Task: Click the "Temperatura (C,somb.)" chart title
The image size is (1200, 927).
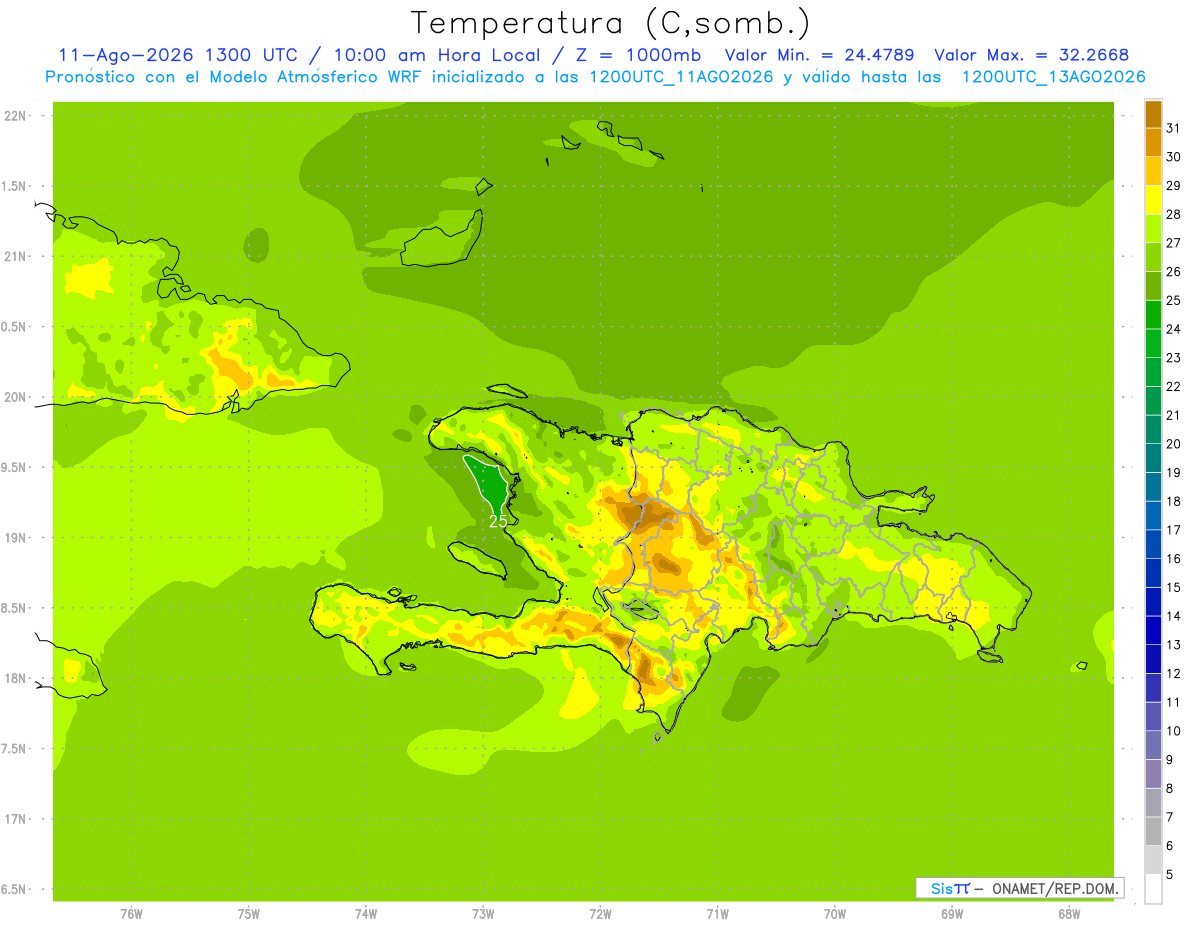Action: click(610, 23)
